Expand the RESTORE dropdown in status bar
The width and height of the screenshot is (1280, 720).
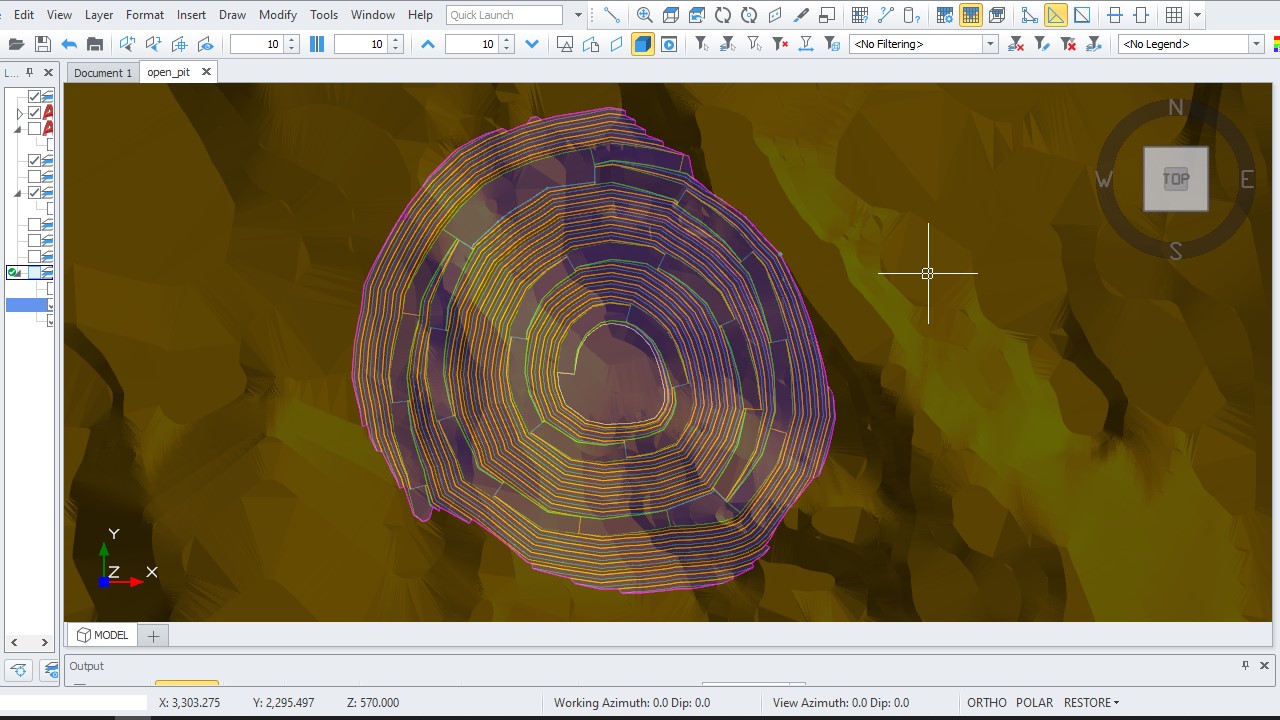coord(1091,703)
